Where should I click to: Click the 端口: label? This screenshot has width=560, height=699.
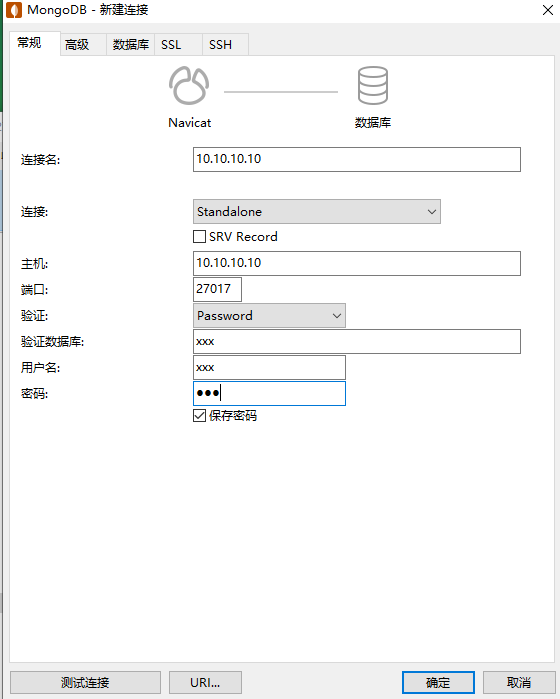pyautogui.click(x=34, y=289)
